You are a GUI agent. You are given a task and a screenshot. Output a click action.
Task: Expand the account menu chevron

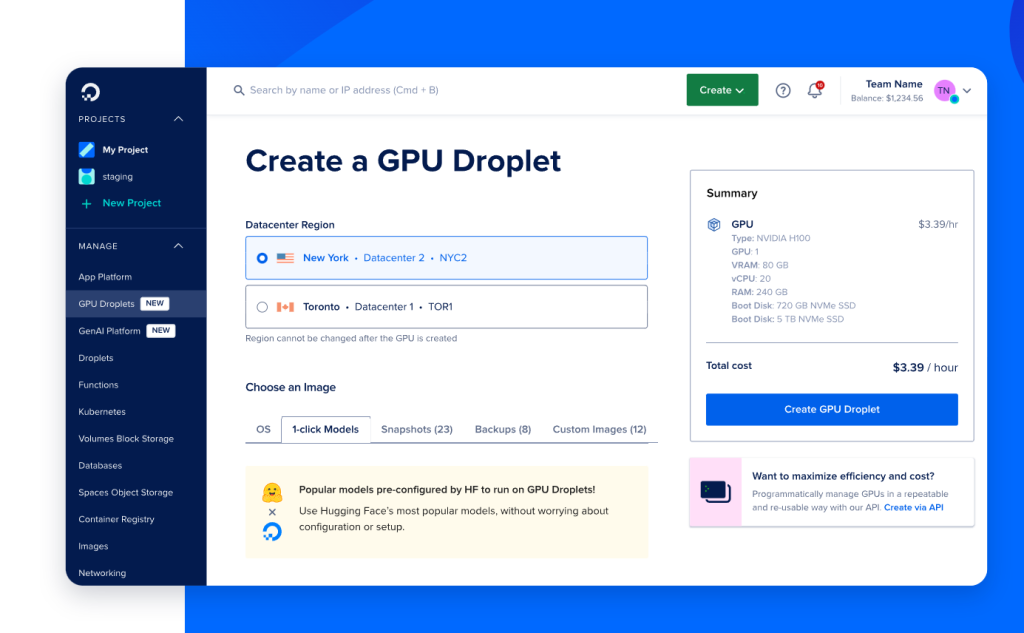point(967,91)
